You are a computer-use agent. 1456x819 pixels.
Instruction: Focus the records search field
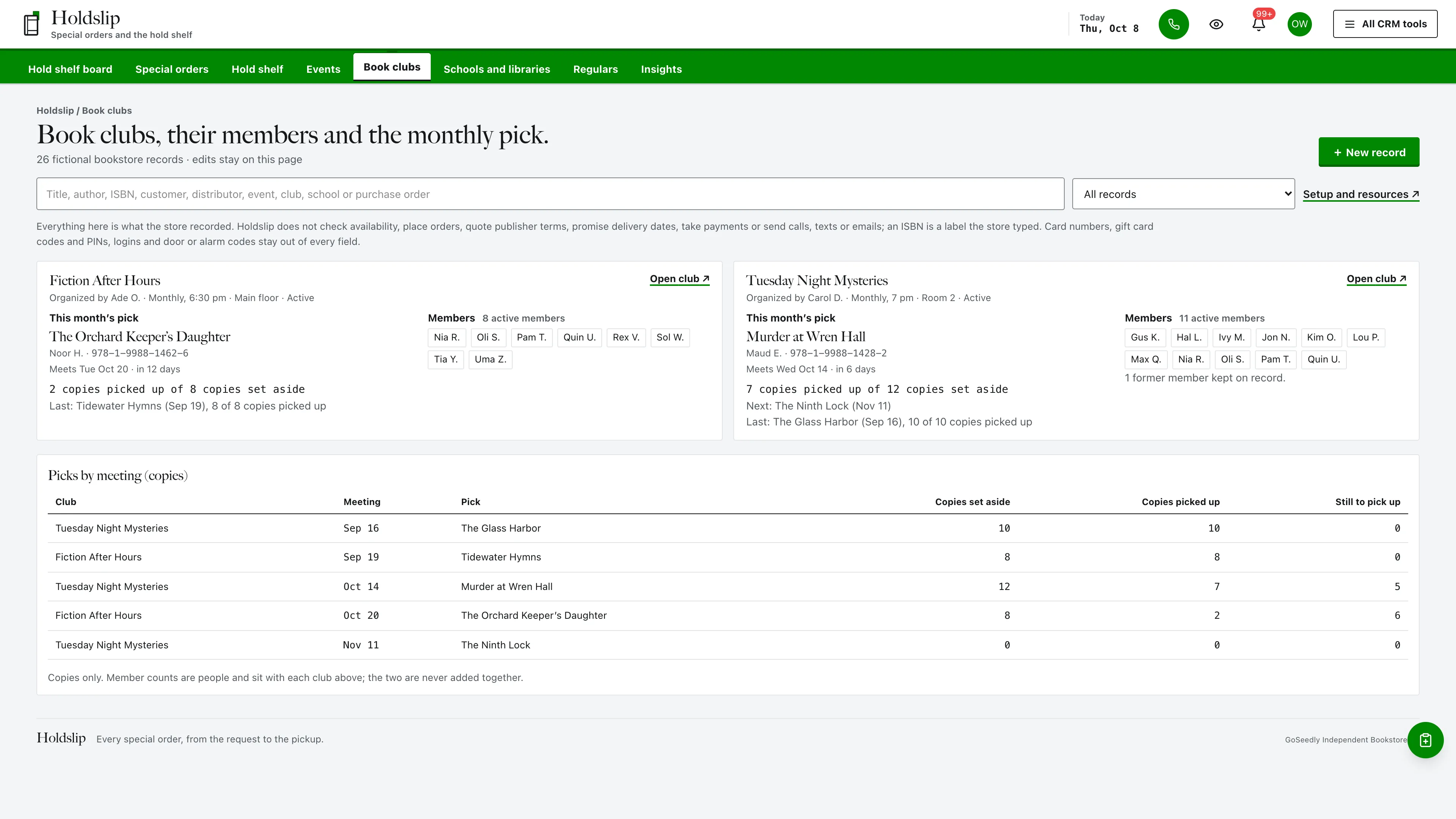pos(550,194)
